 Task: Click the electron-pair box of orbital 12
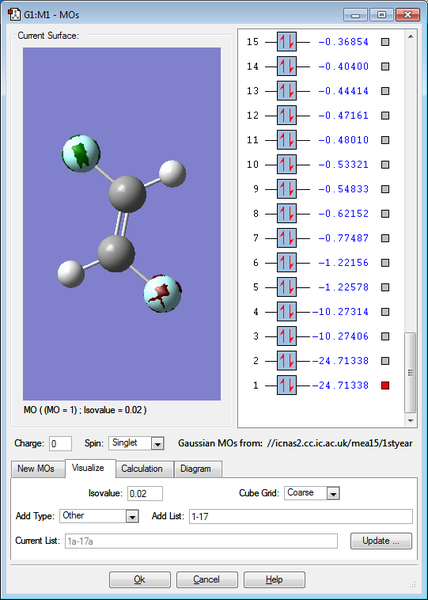pyautogui.click(x=286, y=115)
